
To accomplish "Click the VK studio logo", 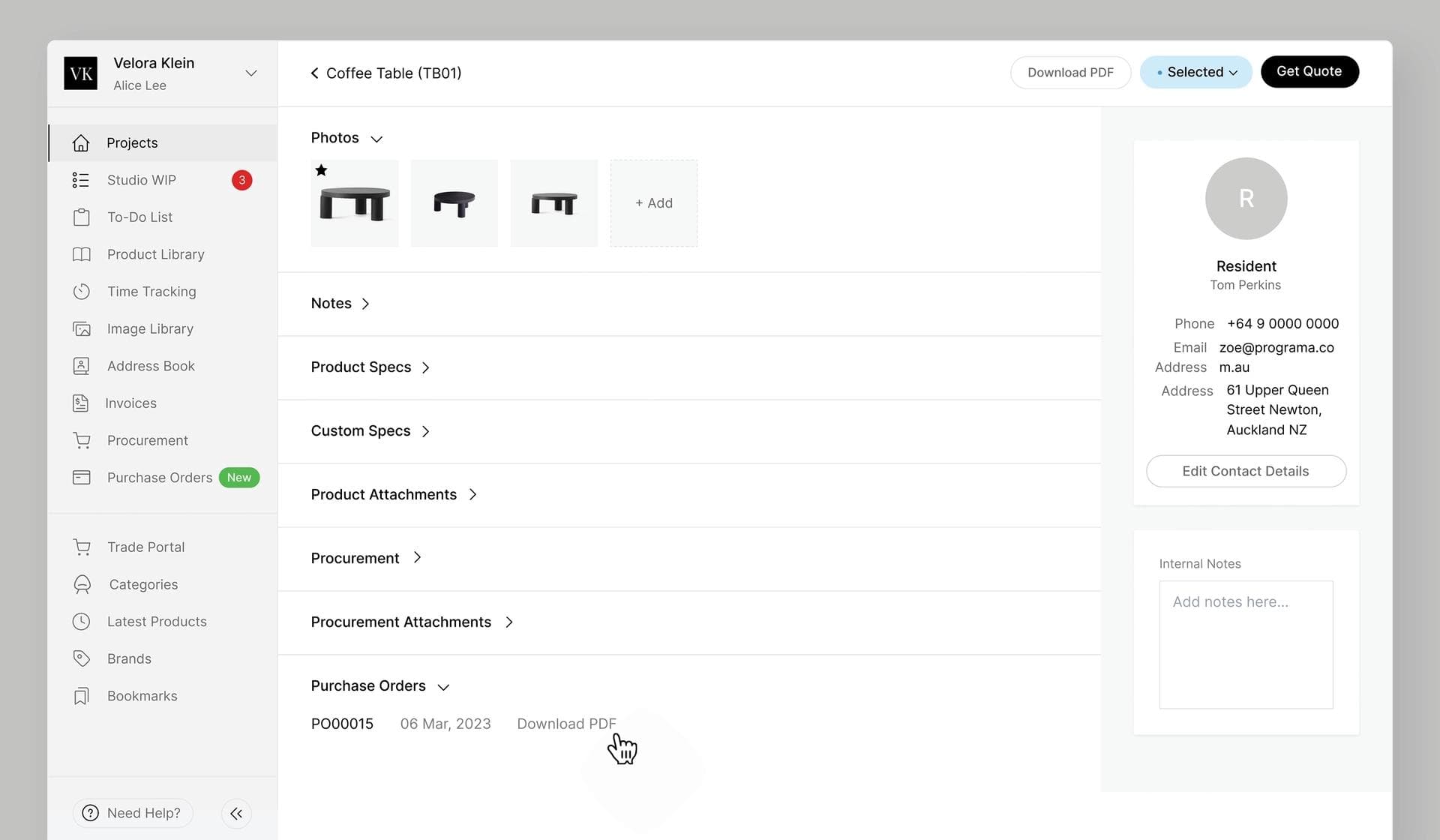I will 80,73.
